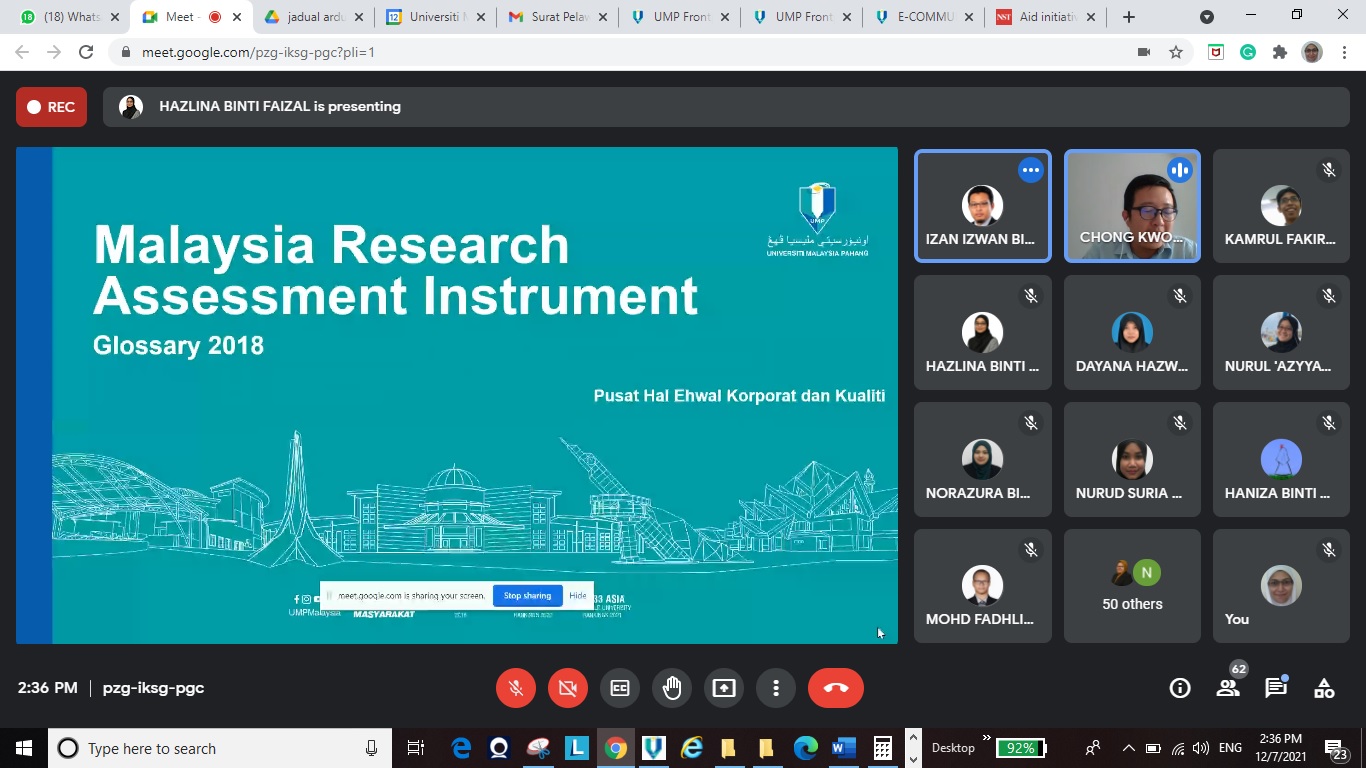Click camera permission icon in address bar

point(1144,52)
